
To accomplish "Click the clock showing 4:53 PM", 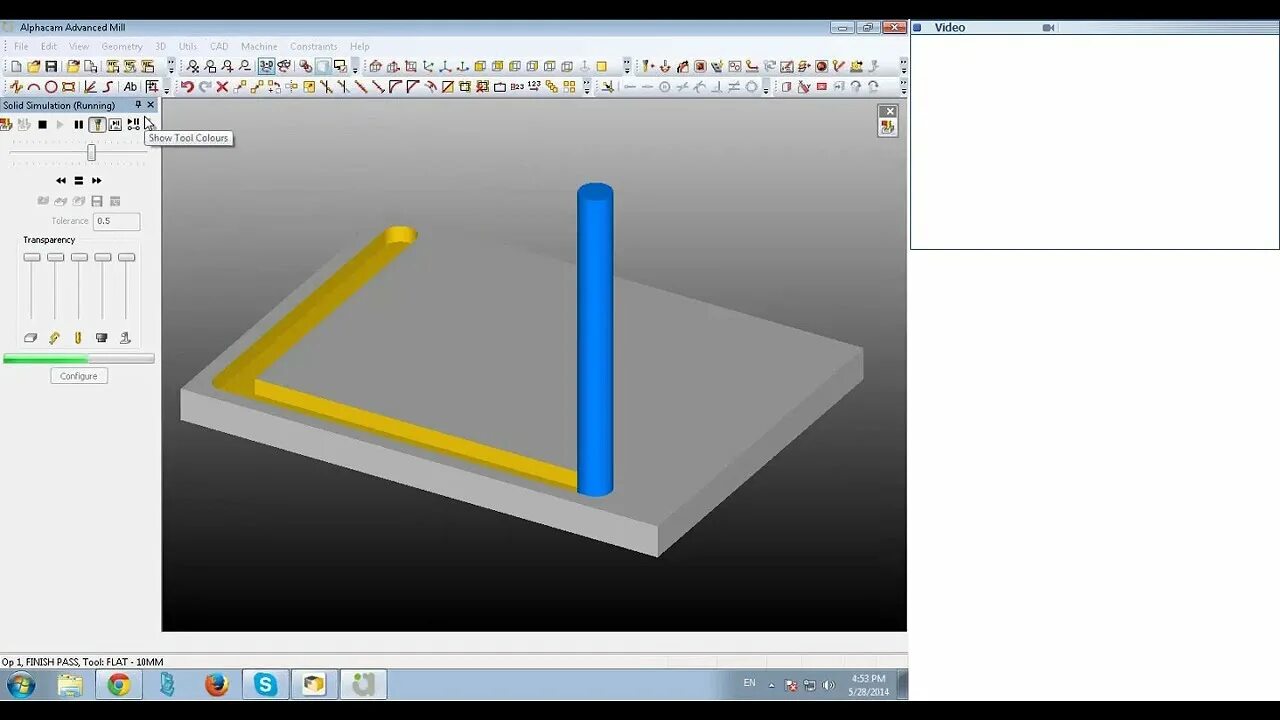I will pos(869,678).
